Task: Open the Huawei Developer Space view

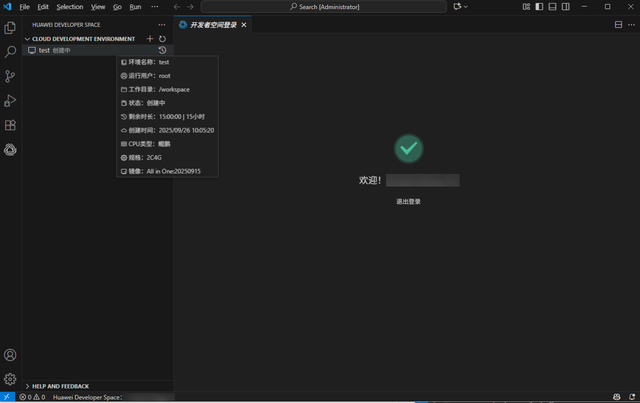Action: [x=10, y=149]
